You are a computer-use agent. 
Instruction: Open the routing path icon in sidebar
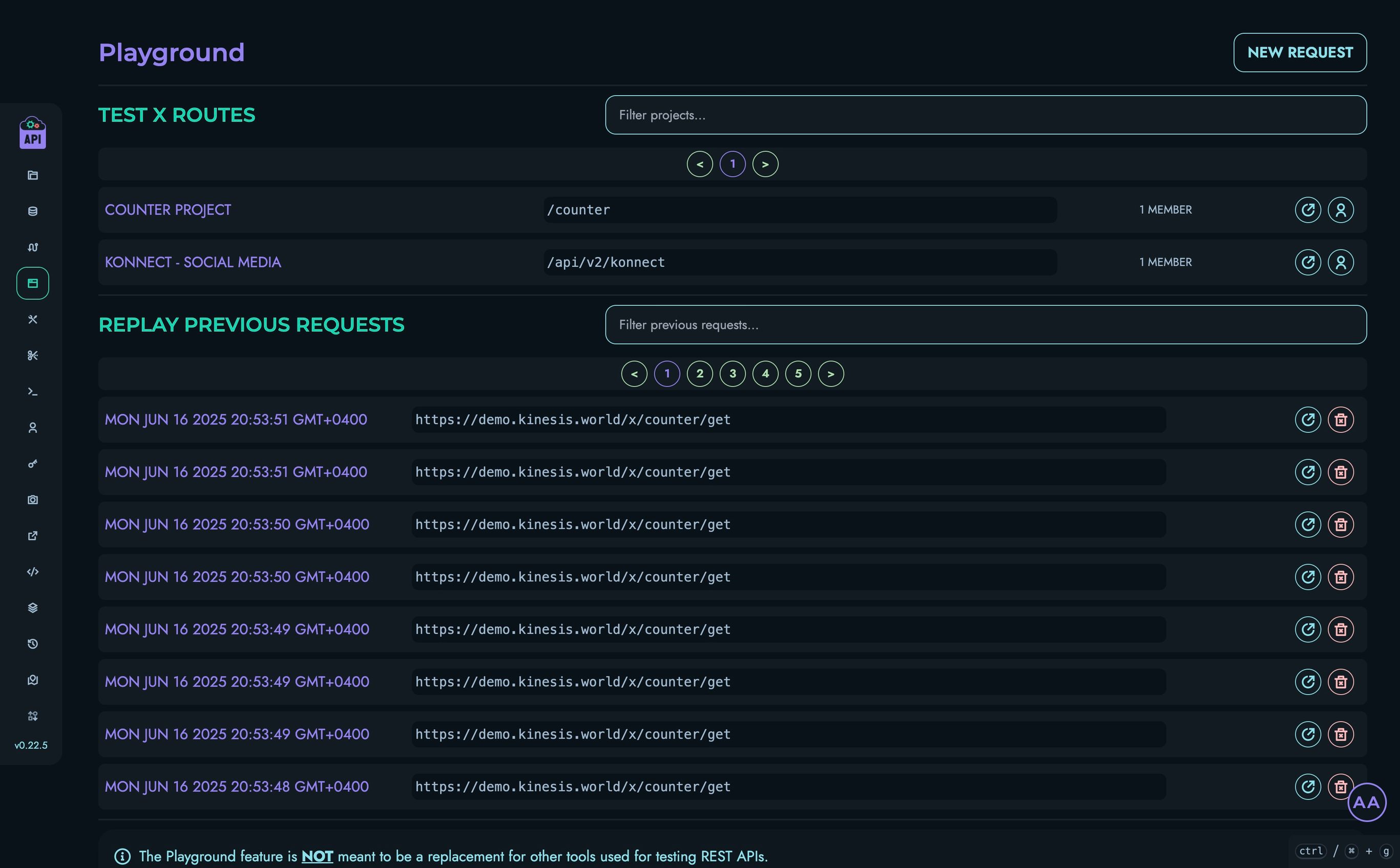[33, 247]
